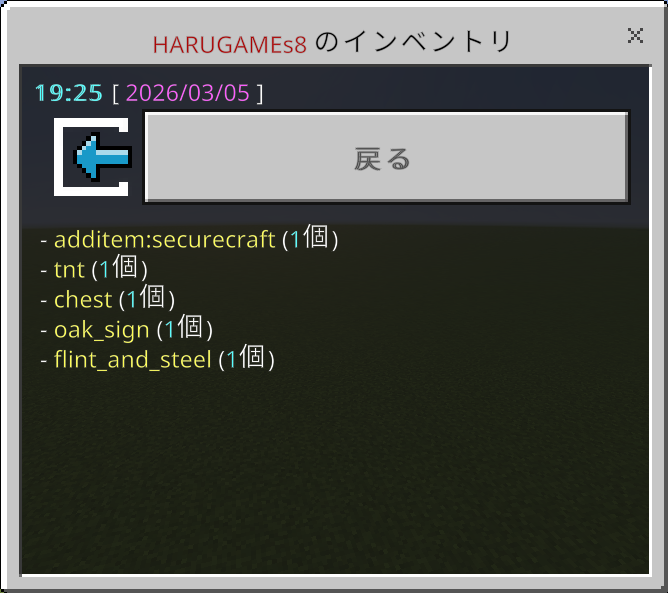Select the 19:25 timestamp
This screenshot has height=593, width=668.
(x=69, y=93)
